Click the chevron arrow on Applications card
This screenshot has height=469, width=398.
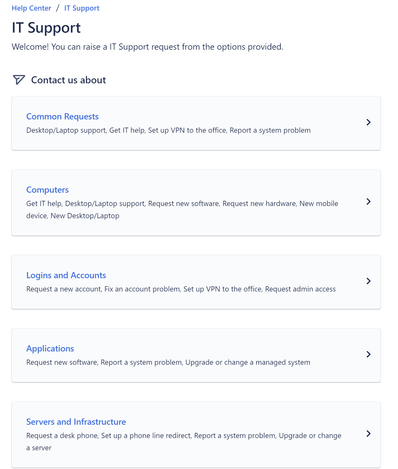(x=368, y=354)
